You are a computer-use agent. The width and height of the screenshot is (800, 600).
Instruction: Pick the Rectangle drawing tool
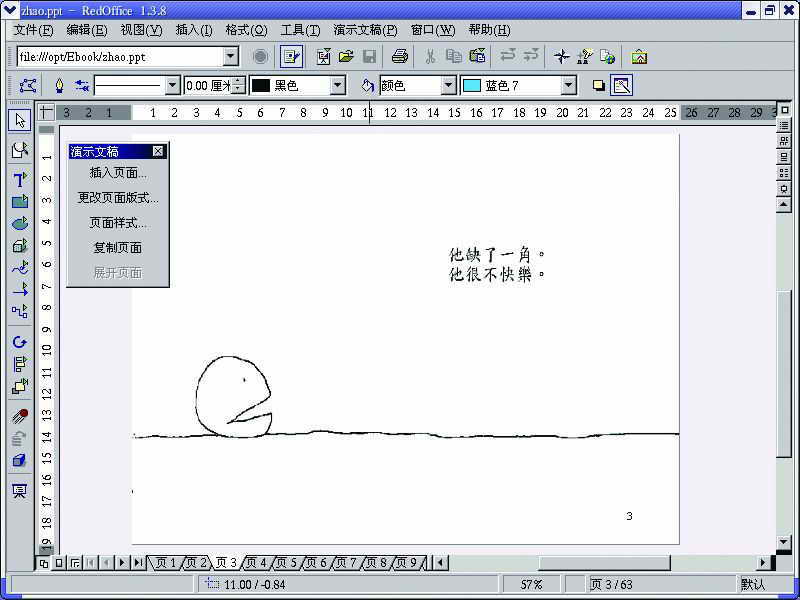pos(20,202)
